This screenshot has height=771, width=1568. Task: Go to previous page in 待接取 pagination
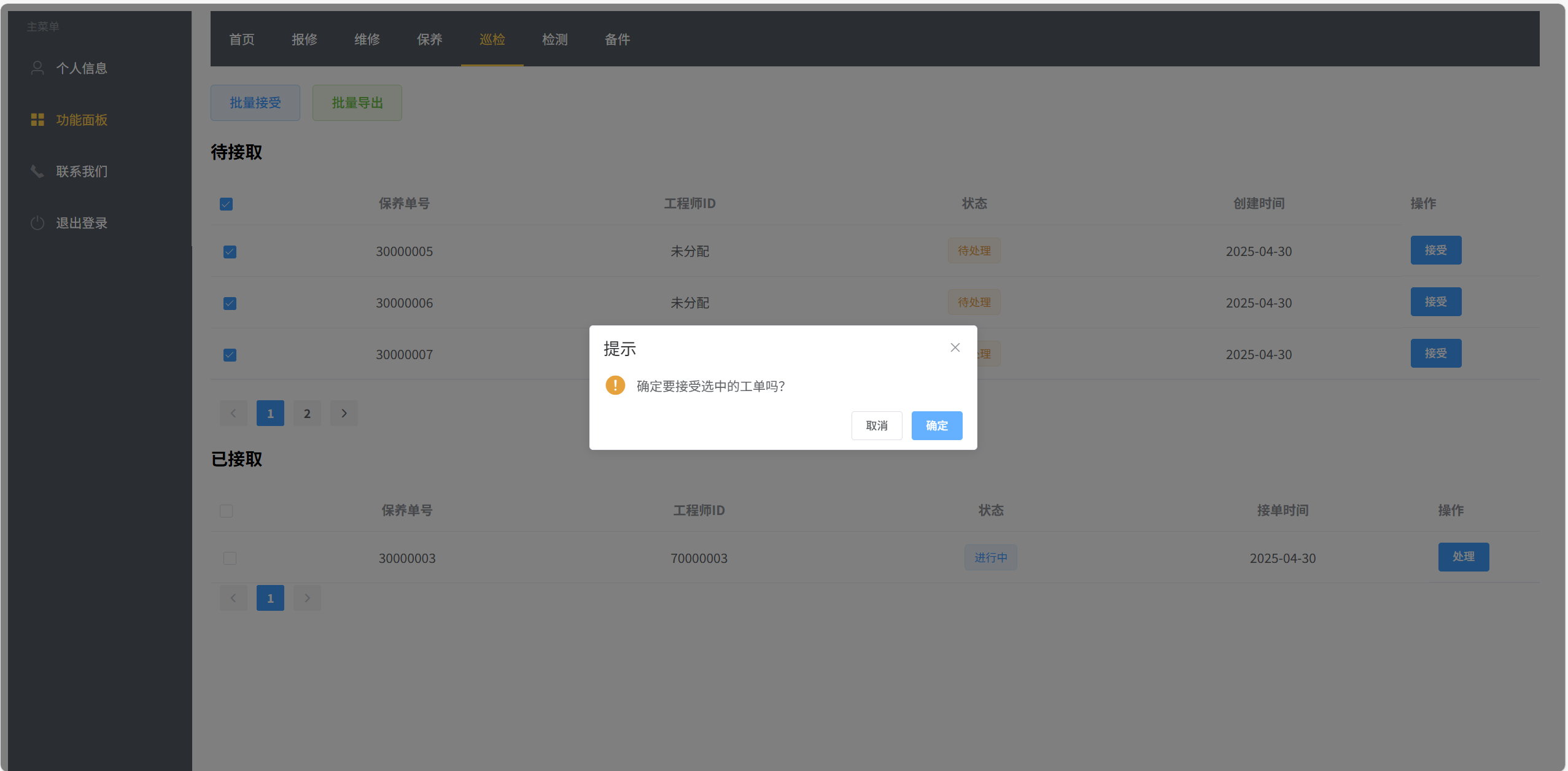click(x=233, y=413)
